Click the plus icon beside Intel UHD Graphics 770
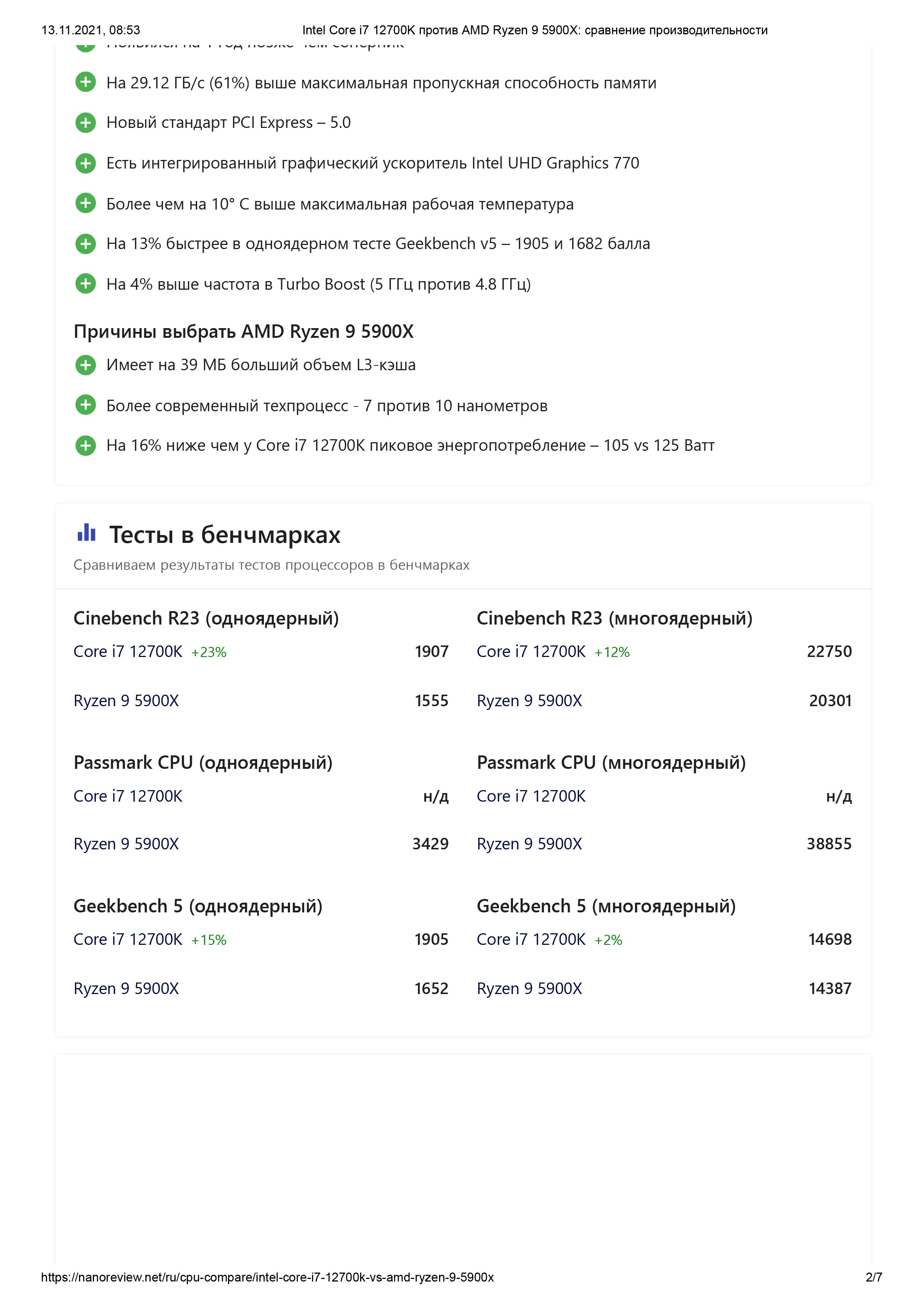Screen dimensions: 924x1308 (x=85, y=163)
